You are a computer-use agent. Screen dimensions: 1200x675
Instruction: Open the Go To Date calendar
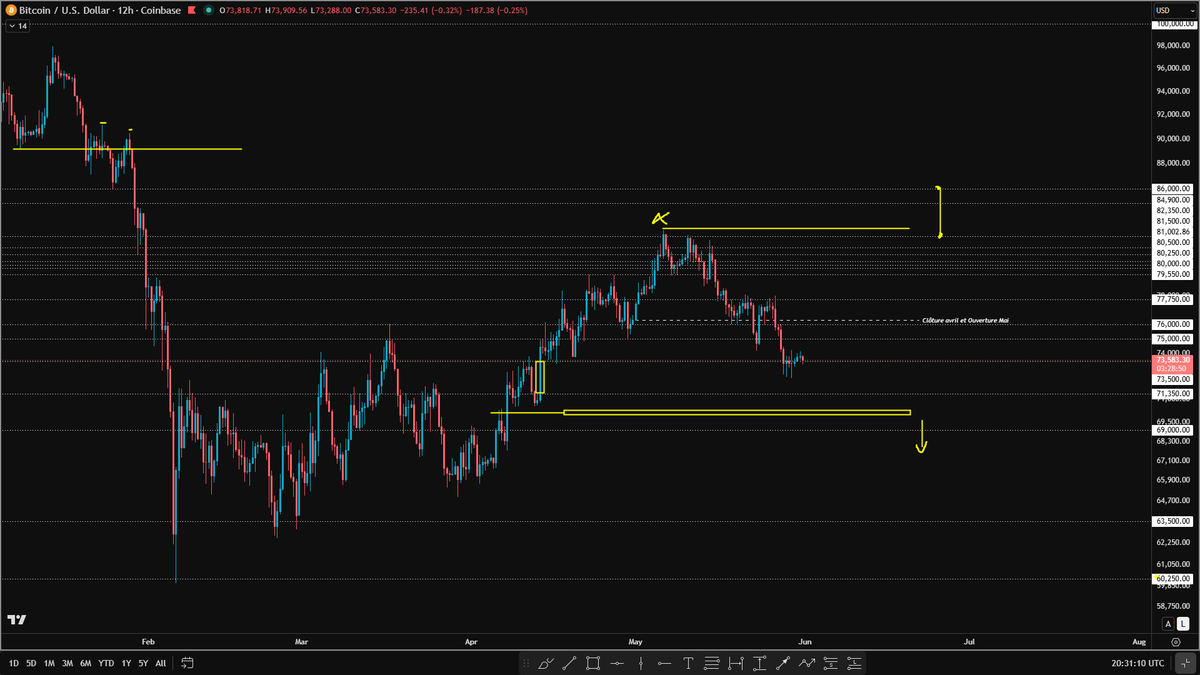coord(187,662)
